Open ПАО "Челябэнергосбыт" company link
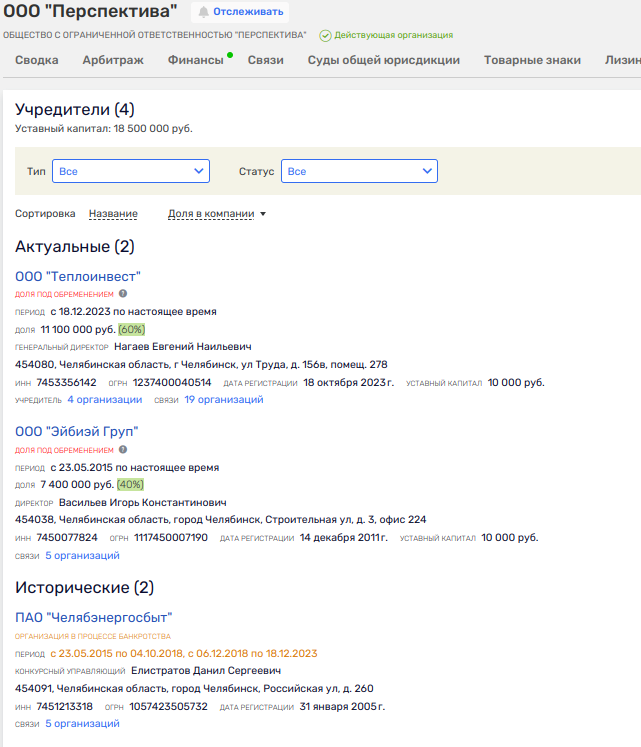Screen dimensions: 641x747 (93, 617)
